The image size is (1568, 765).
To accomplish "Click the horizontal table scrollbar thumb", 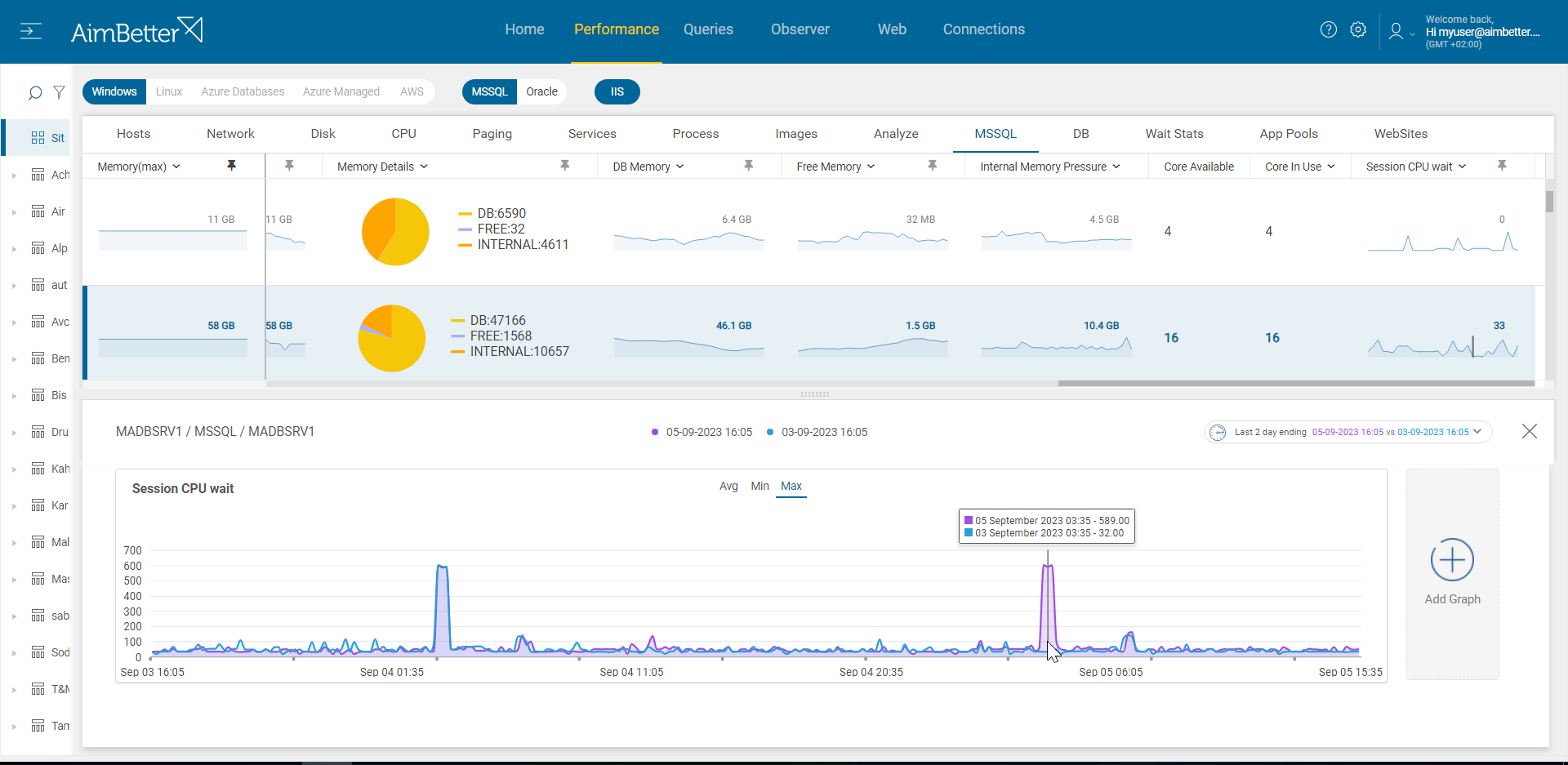I will coord(1296,383).
